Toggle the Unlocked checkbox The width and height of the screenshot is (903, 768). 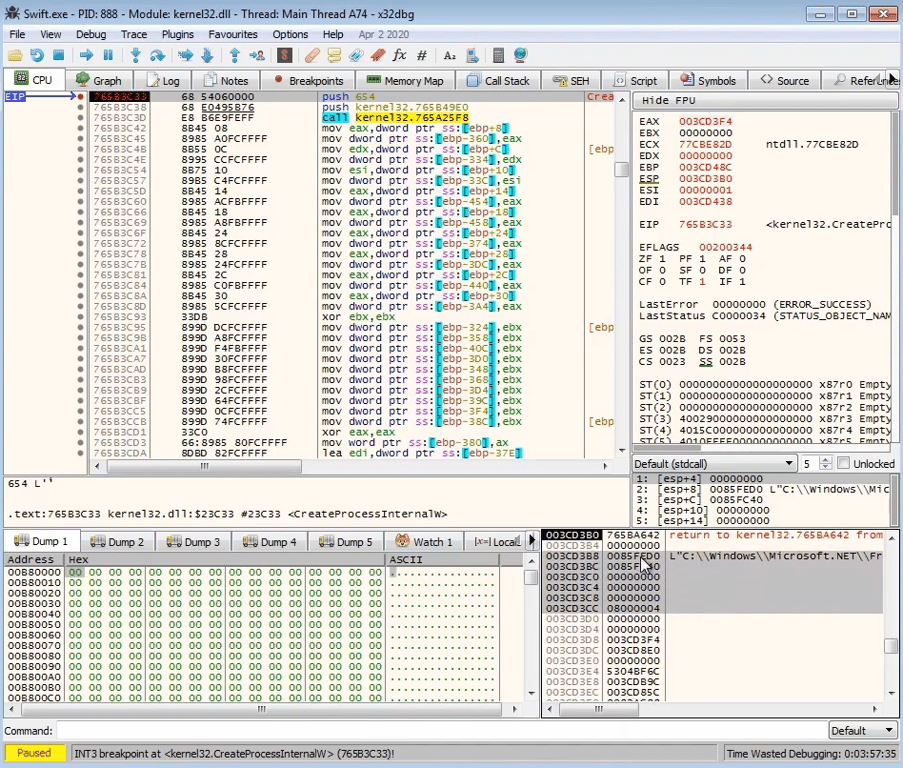[845, 464]
